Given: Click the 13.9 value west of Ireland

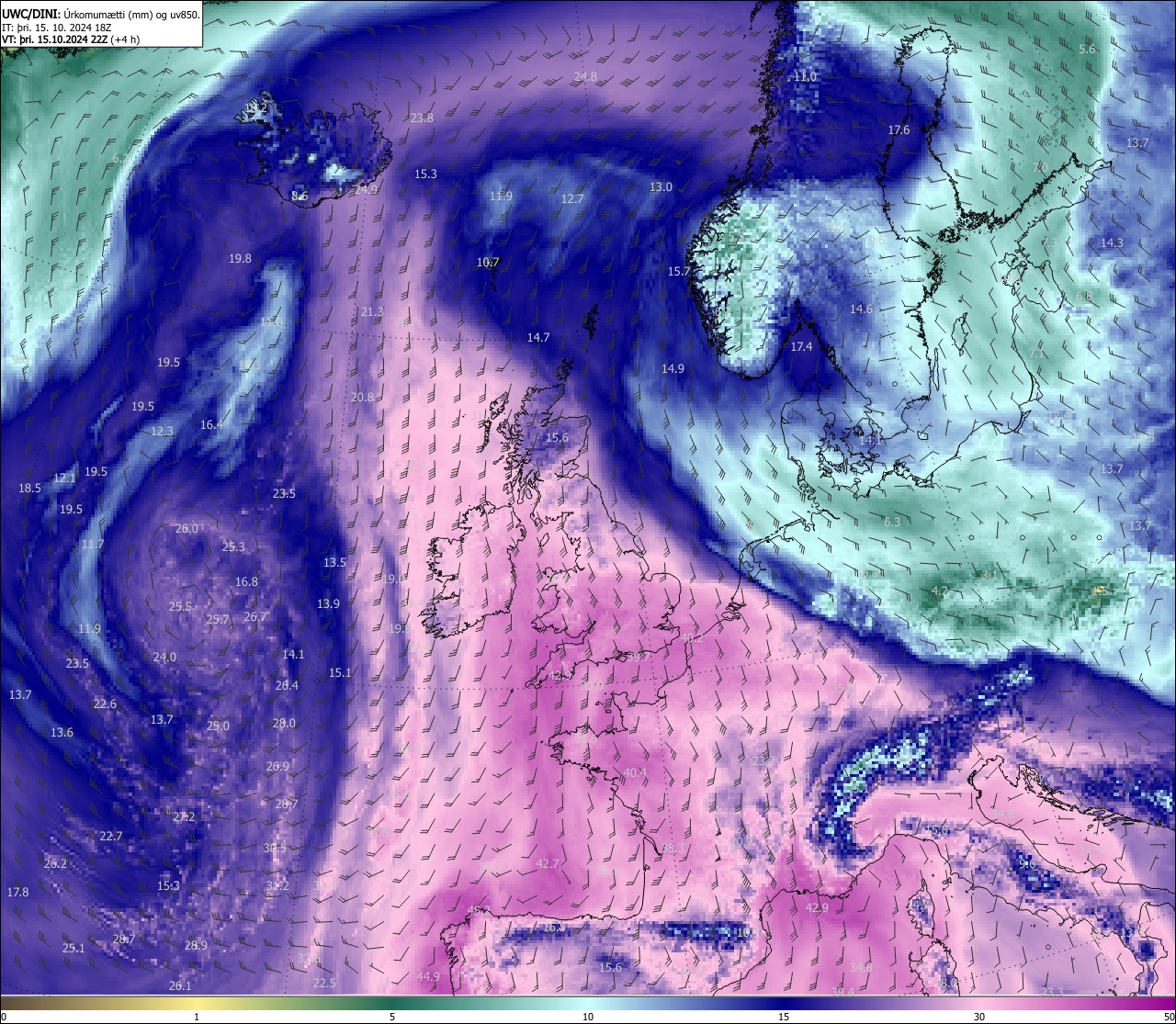Looking at the screenshot, I should point(328,603).
